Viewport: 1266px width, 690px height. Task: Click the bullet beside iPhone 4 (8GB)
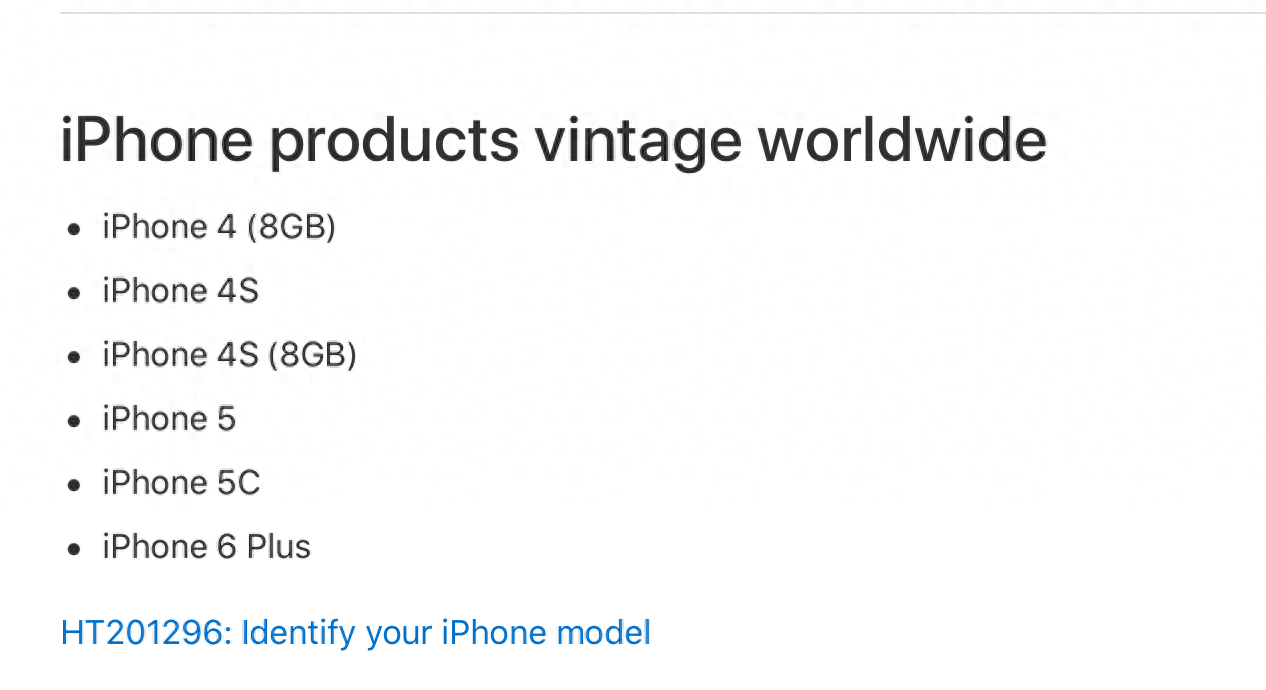pyautogui.click(x=74, y=229)
